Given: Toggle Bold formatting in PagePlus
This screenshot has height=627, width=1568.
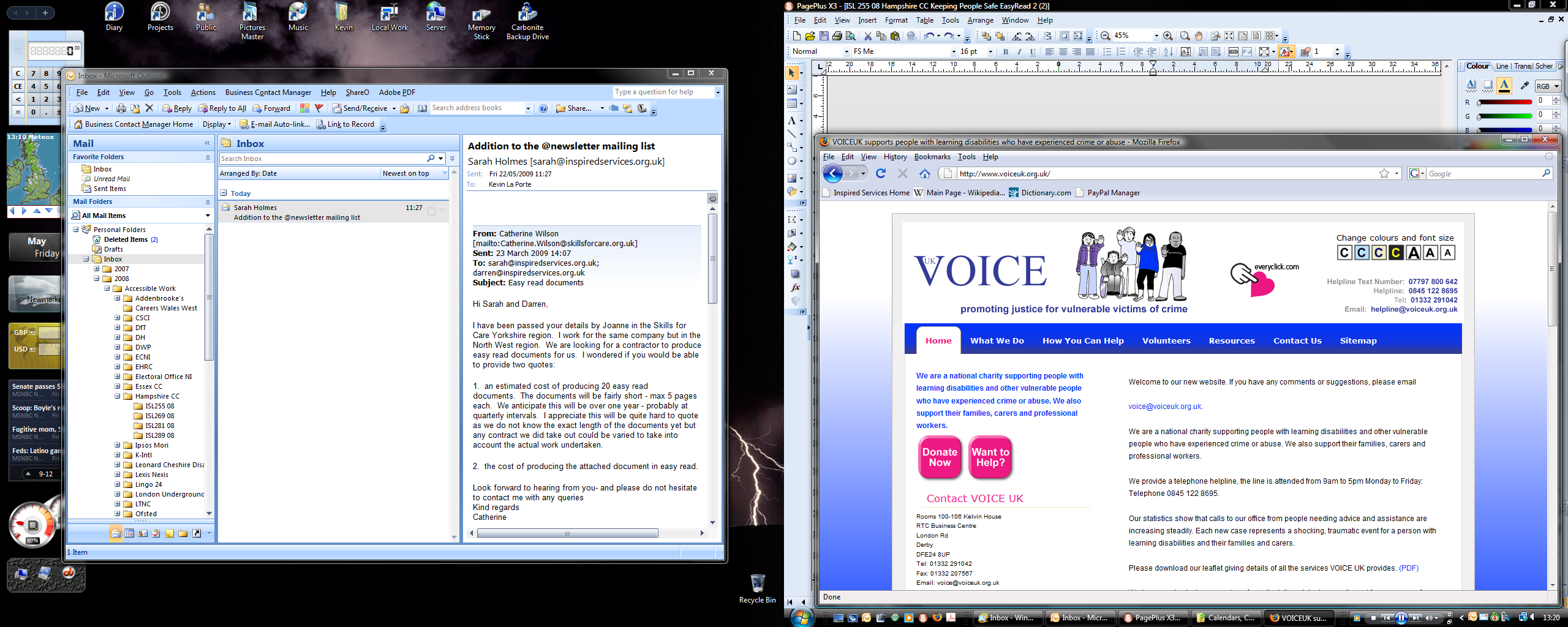Looking at the screenshot, I should pos(1006,52).
